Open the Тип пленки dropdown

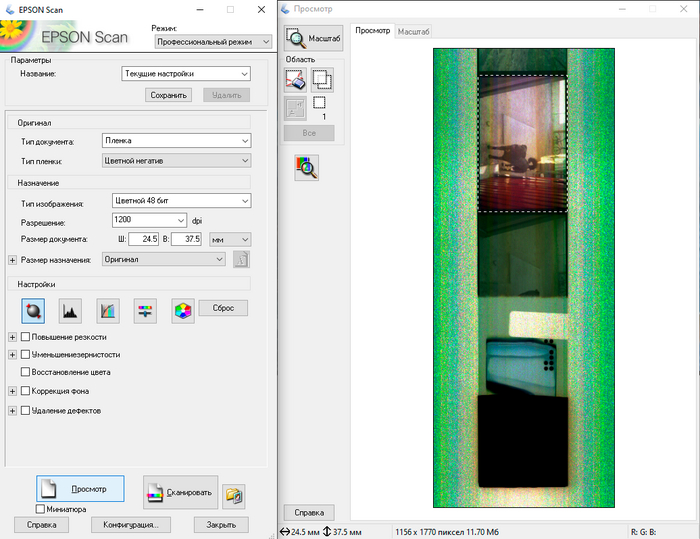(x=176, y=160)
